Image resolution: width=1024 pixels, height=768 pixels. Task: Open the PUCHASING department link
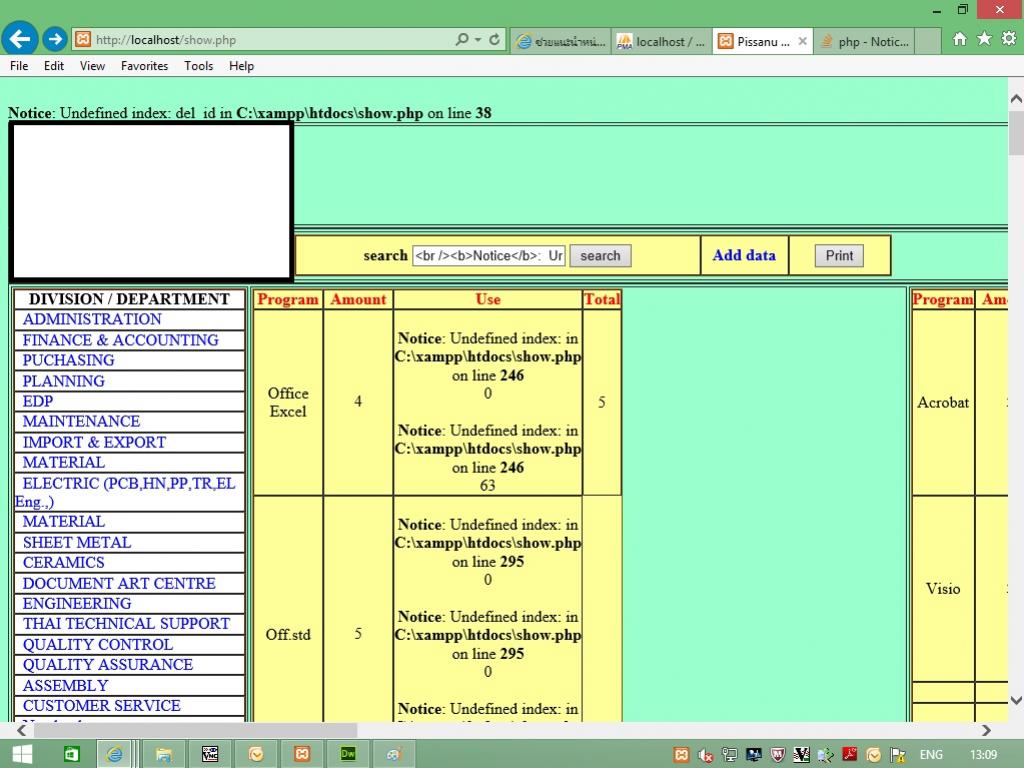pyautogui.click(x=69, y=360)
